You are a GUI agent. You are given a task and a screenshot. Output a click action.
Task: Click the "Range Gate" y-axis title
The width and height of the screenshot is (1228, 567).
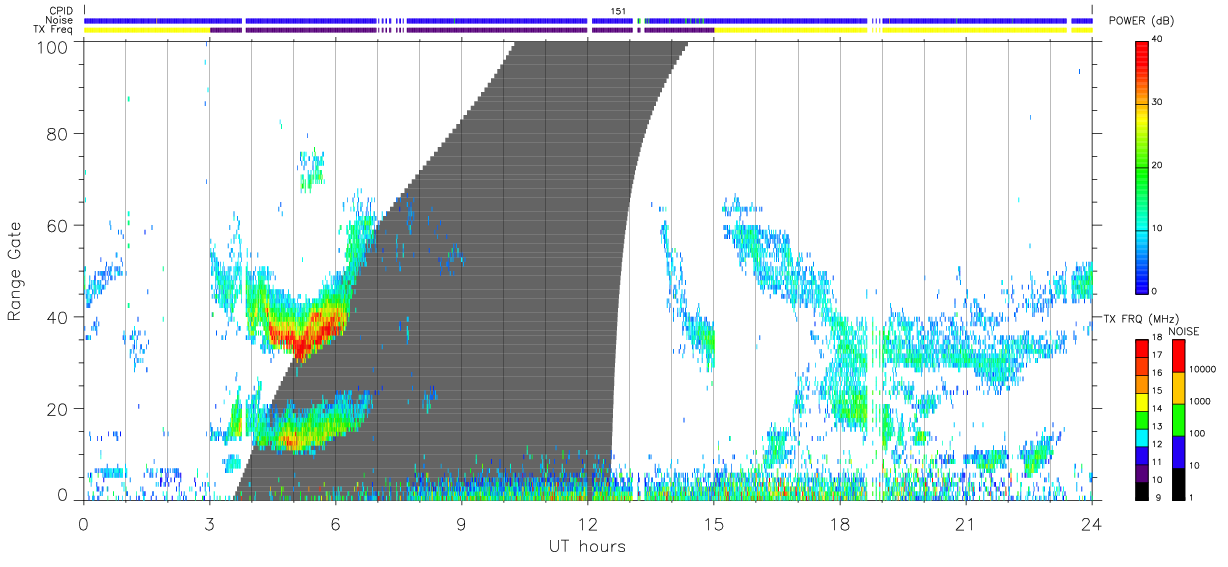[16, 270]
